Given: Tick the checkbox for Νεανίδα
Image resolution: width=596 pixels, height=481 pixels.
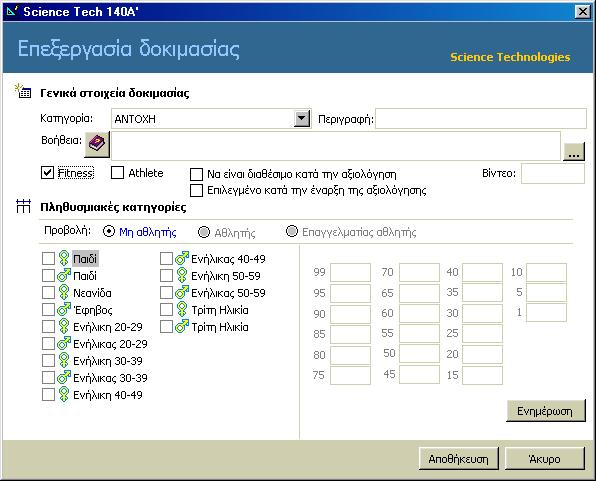Looking at the screenshot, I should click(x=48, y=292).
